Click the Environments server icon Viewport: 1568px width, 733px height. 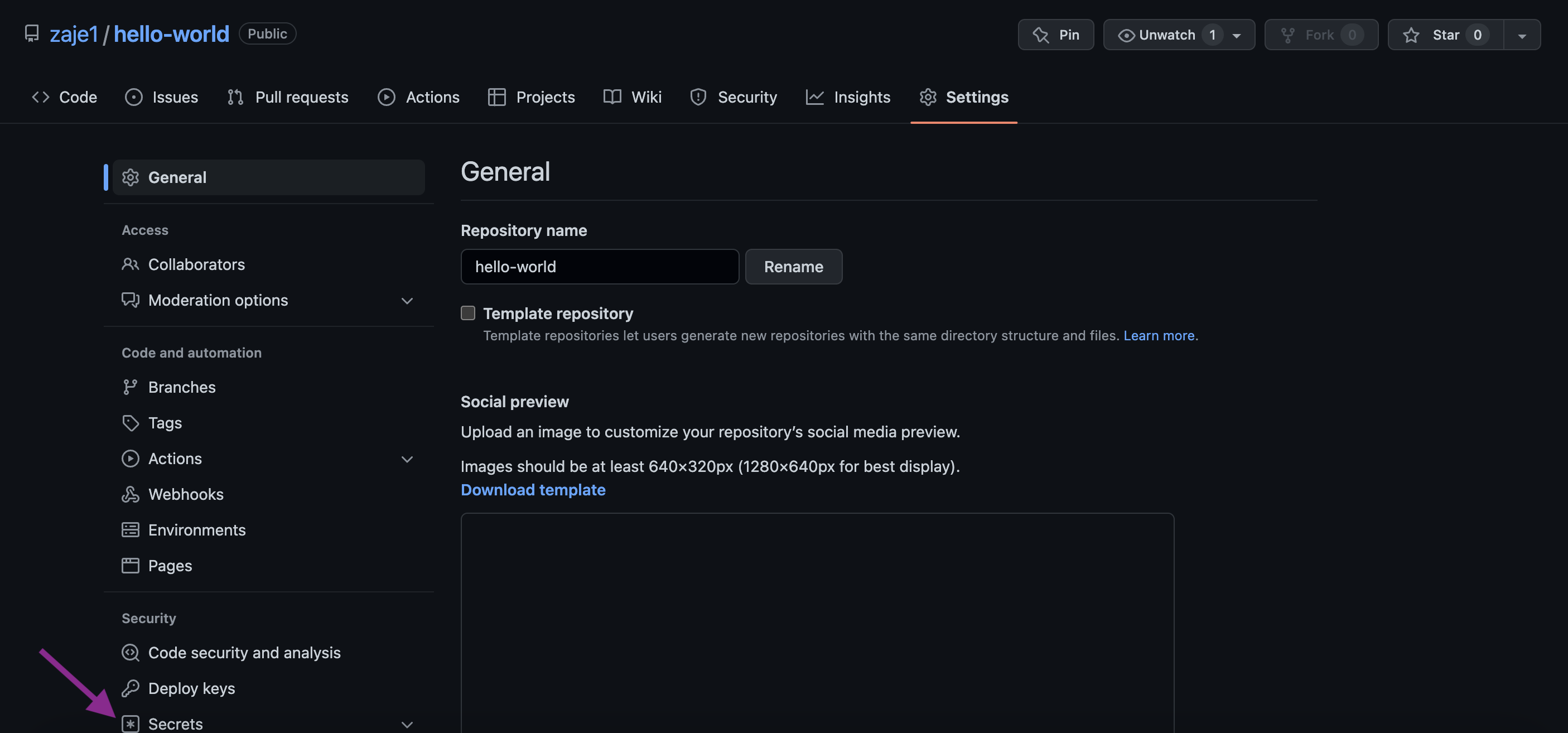coord(131,529)
